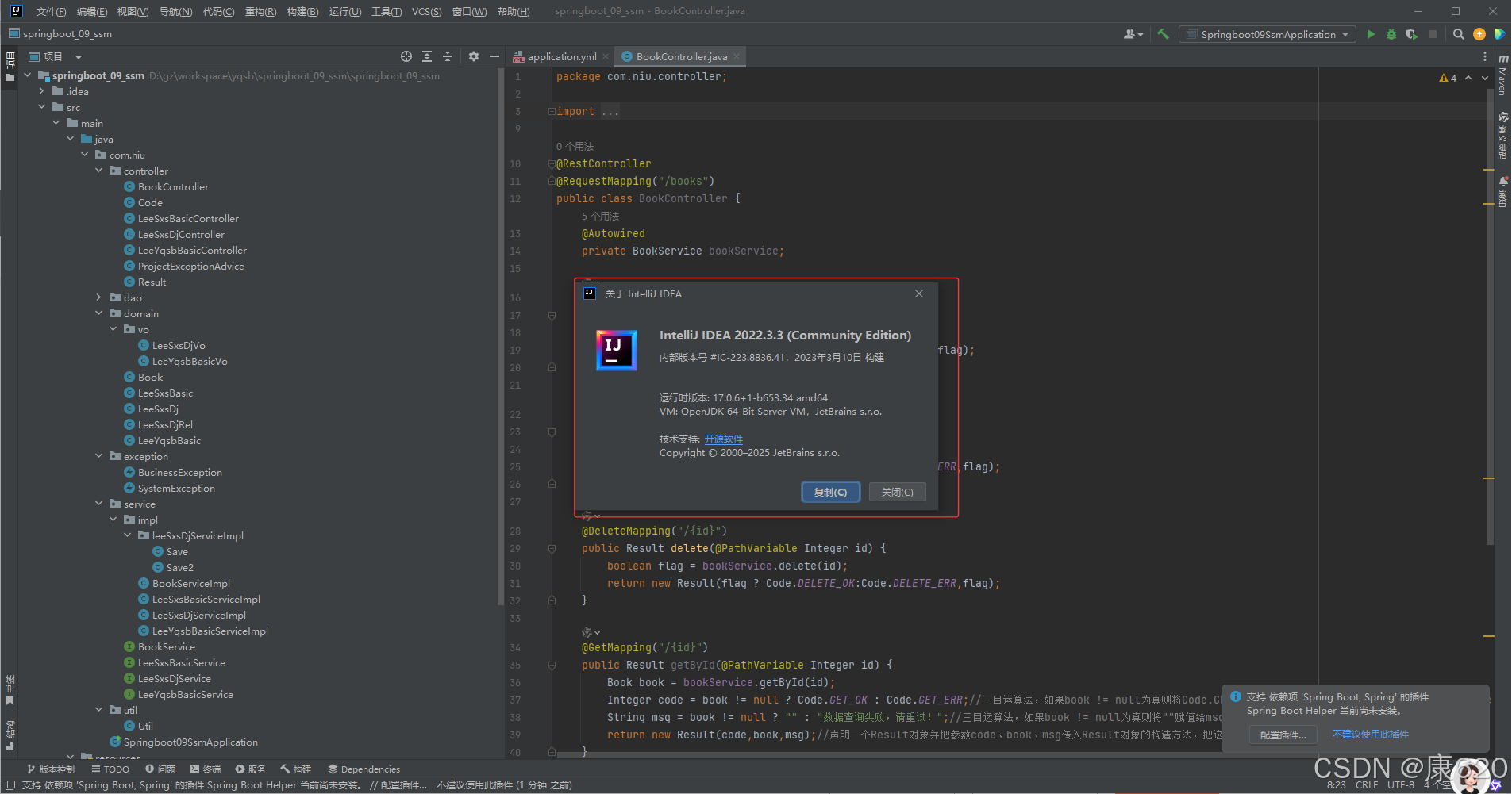
Task: Expand all in project panel
Action: tap(427, 56)
